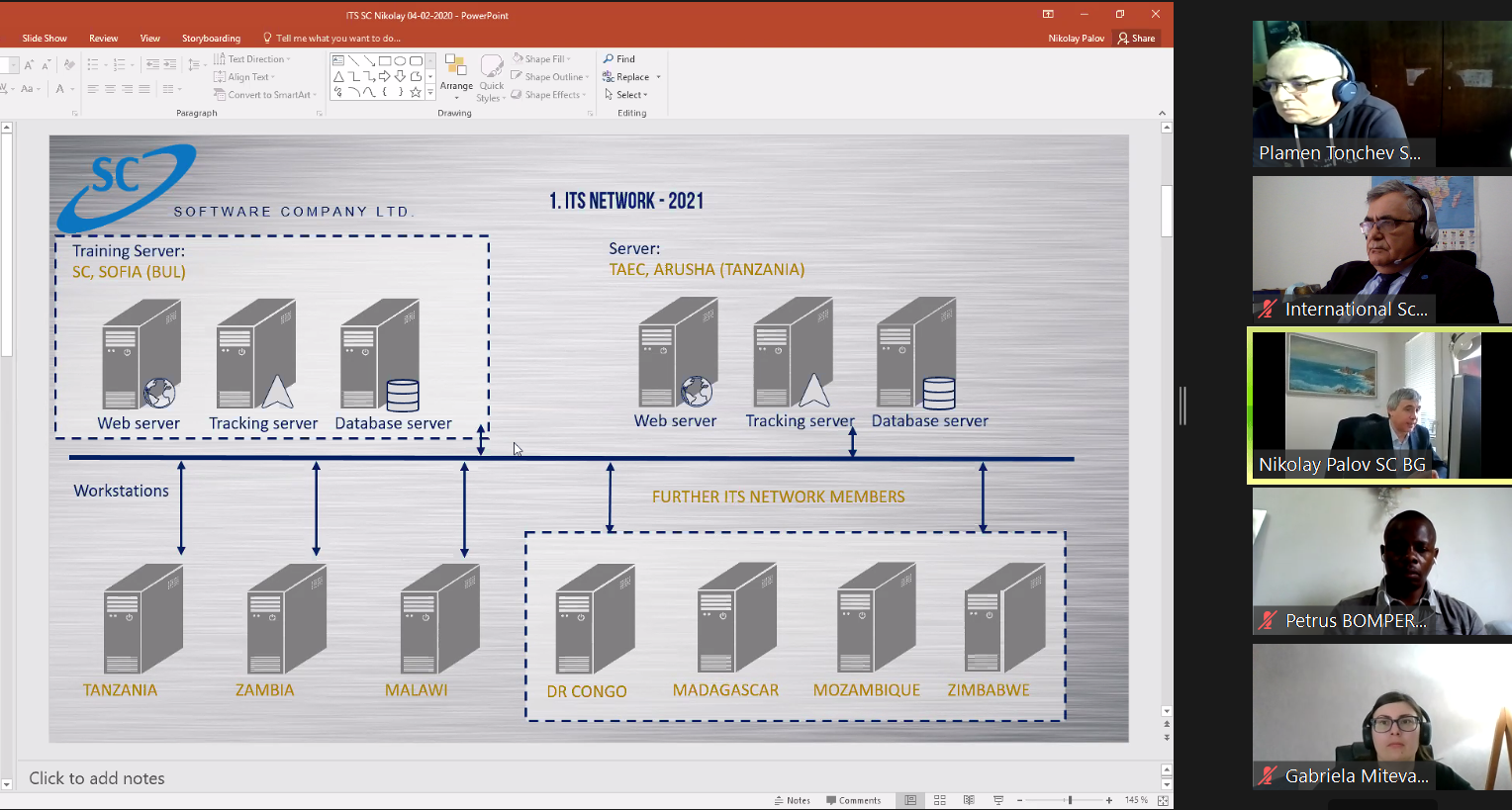Open Line Spacing dropdown
The image size is (1512, 810).
tap(195, 64)
